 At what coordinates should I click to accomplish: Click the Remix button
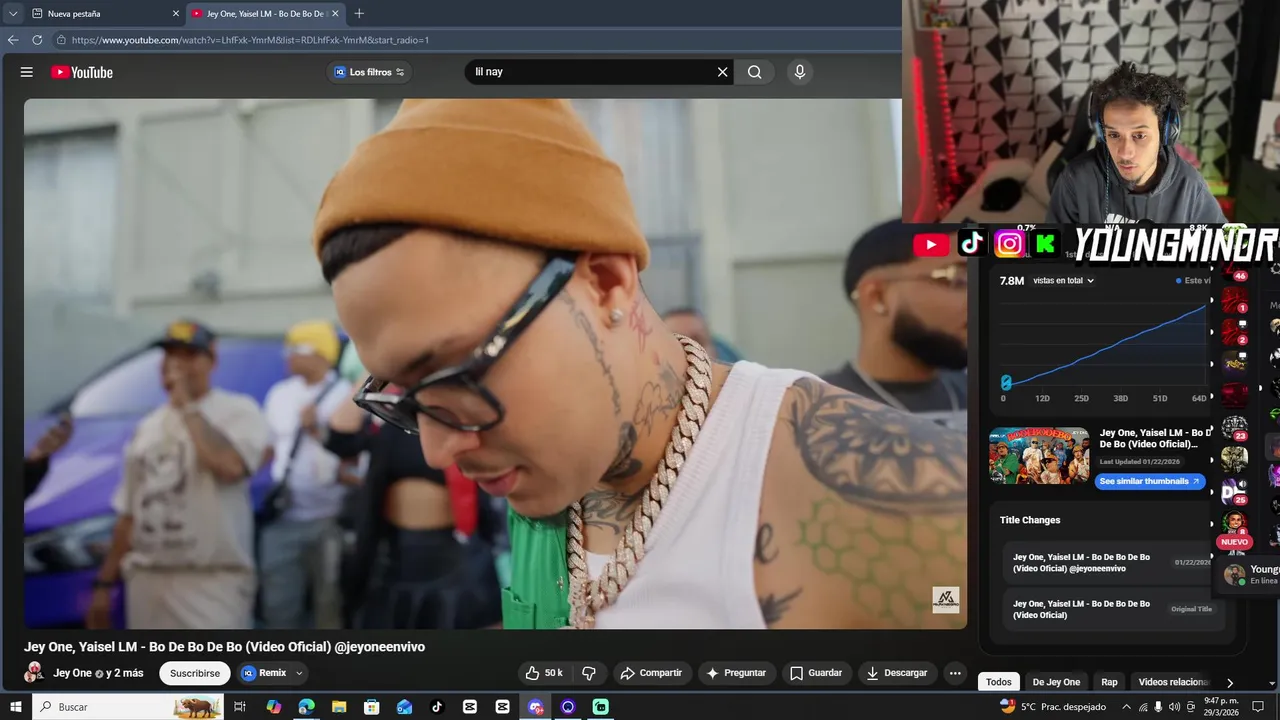(x=264, y=673)
